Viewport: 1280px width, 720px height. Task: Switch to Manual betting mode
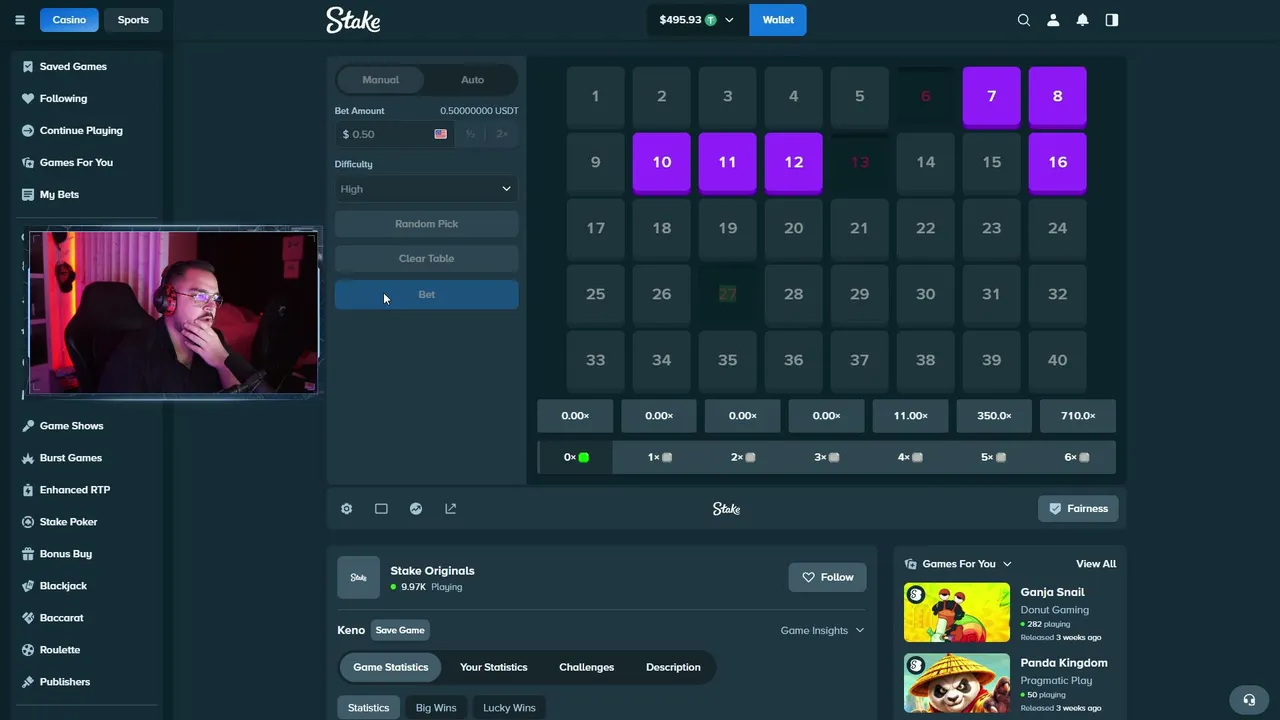[380, 80]
